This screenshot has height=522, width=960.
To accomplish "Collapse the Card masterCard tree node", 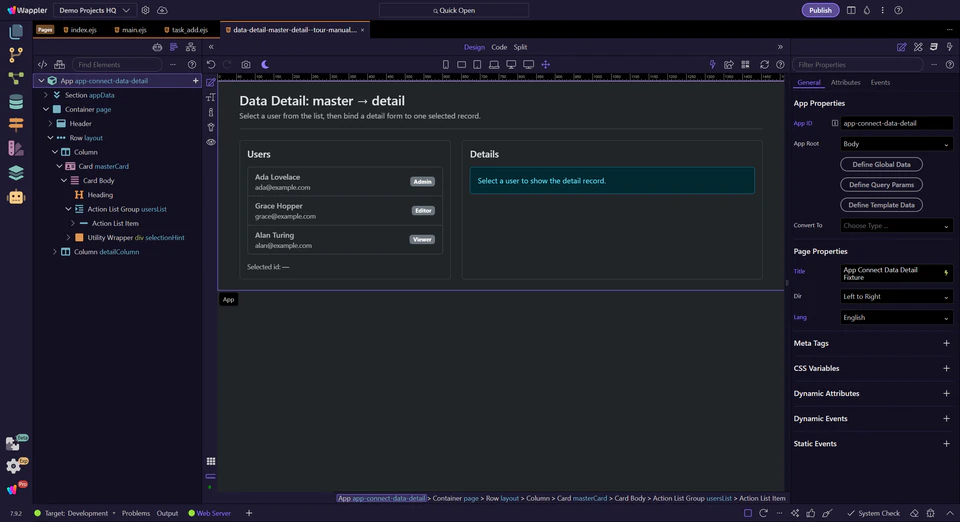I will point(59,166).
